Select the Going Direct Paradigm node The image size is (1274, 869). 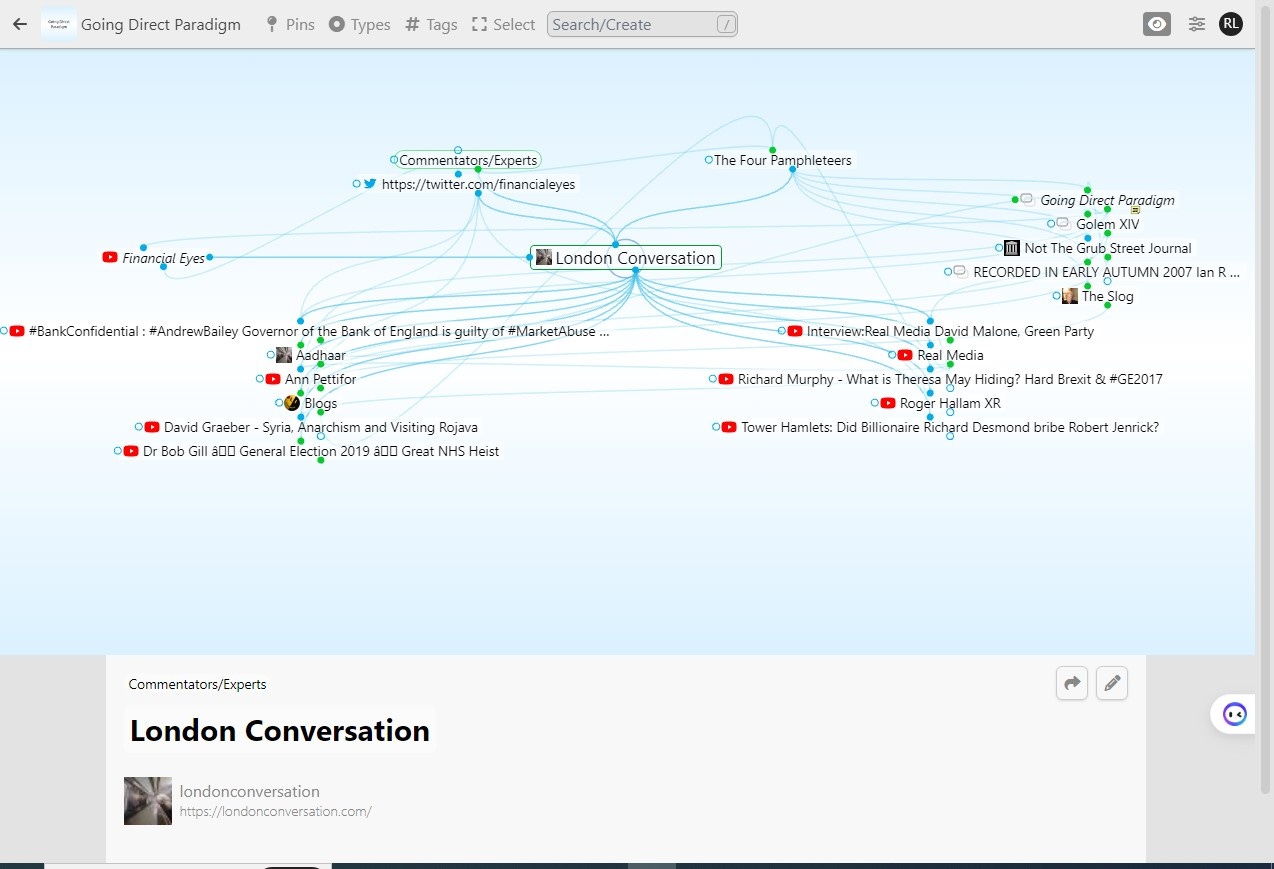click(x=1107, y=200)
